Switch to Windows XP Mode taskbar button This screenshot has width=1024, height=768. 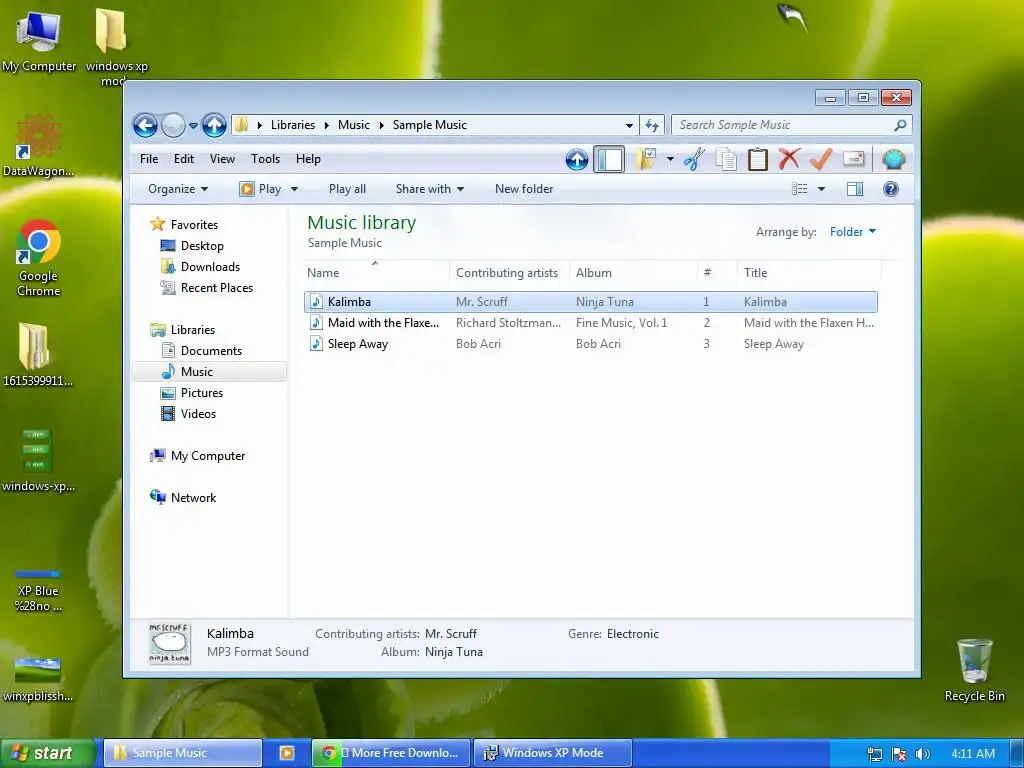552,753
